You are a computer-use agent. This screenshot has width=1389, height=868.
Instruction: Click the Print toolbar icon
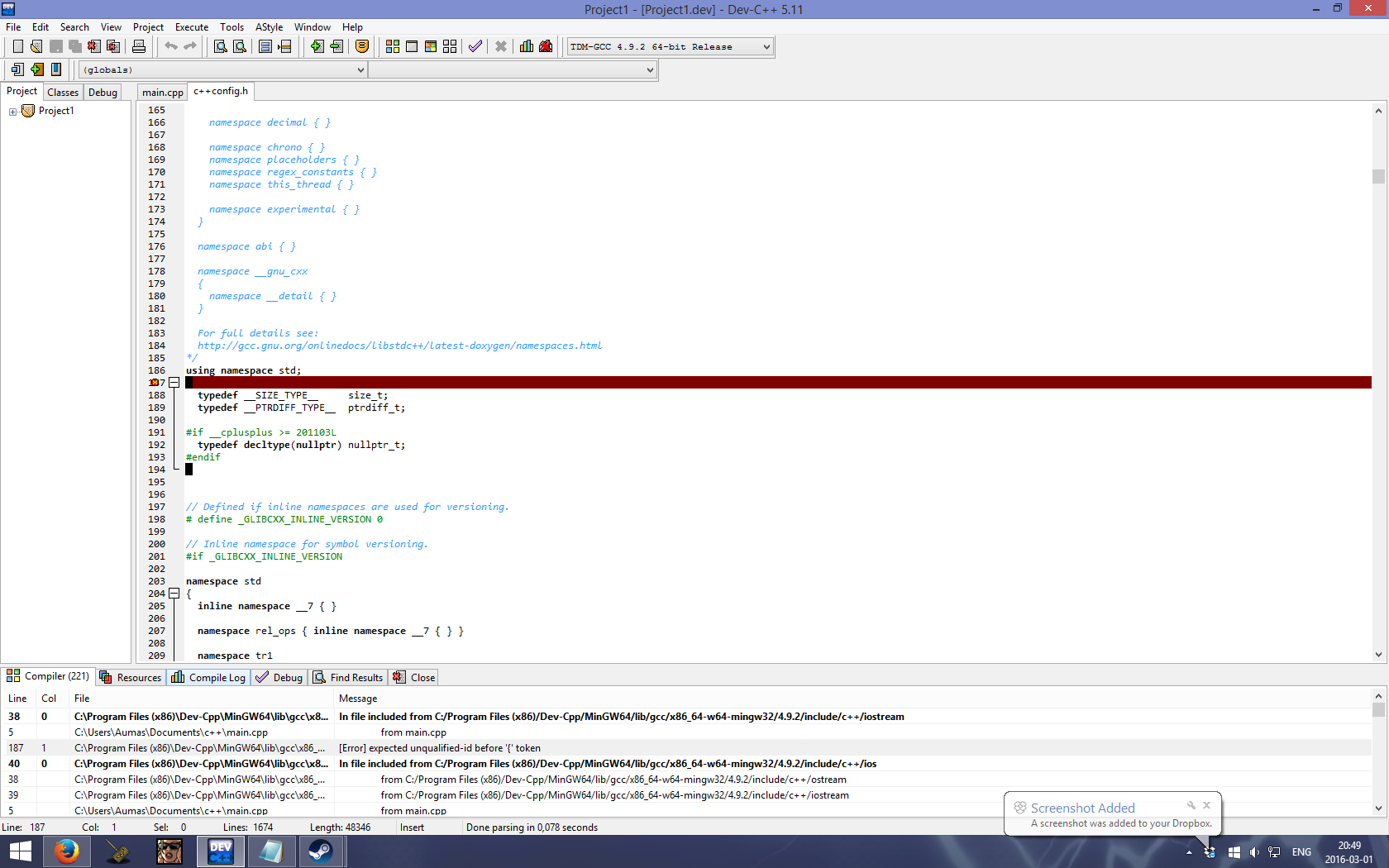(x=139, y=46)
